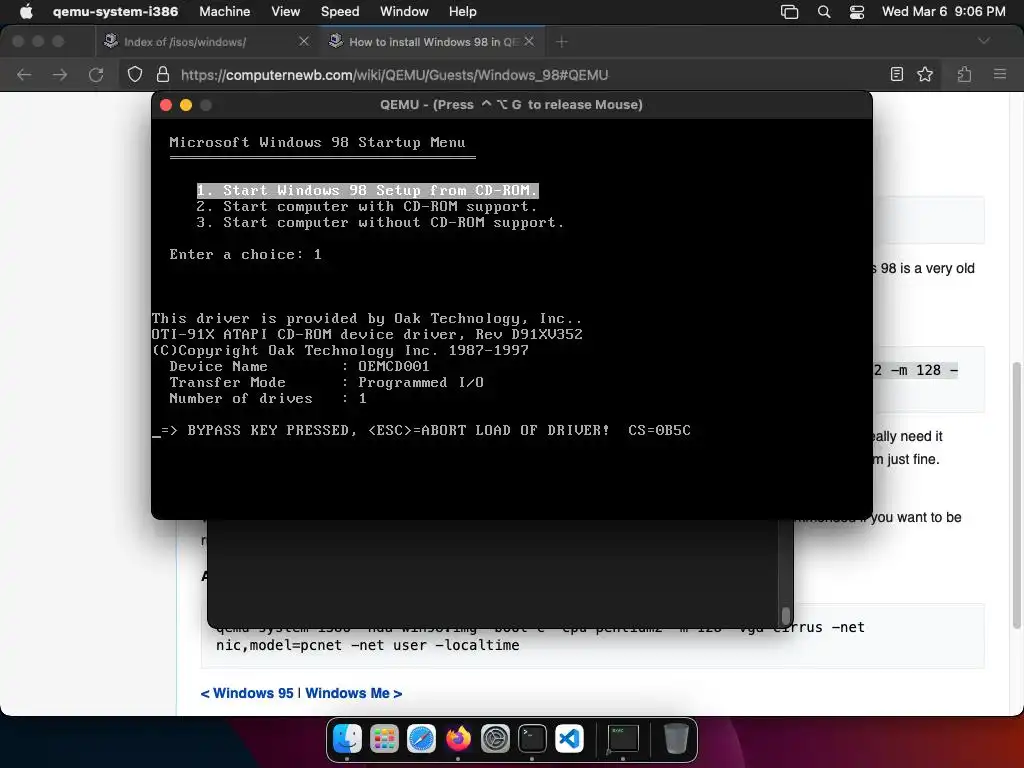The image size is (1024, 768).
Task: Open the Speed menu
Action: point(340,12)
